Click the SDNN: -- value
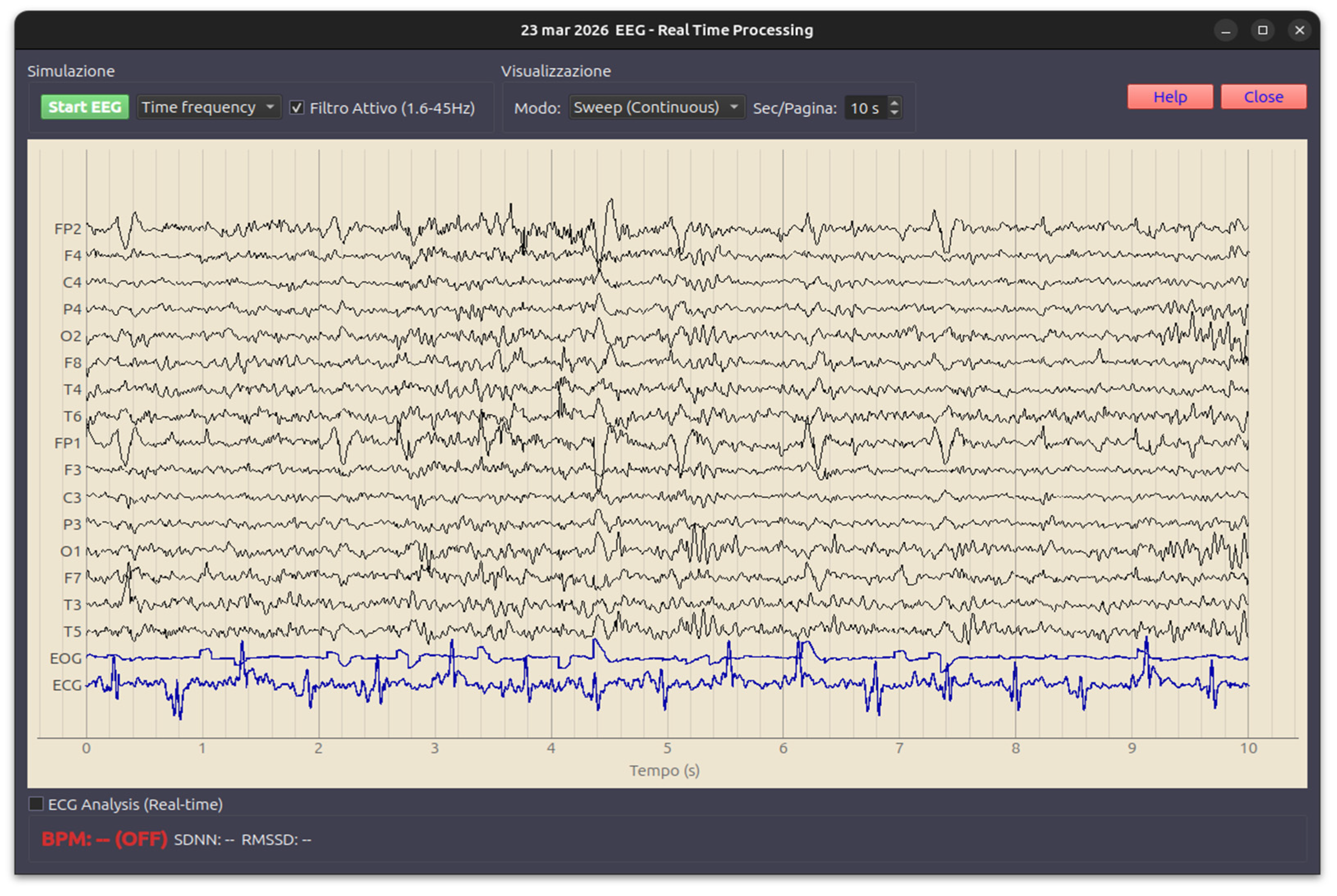Screen dimensions: 1337x896 (204, 840)
